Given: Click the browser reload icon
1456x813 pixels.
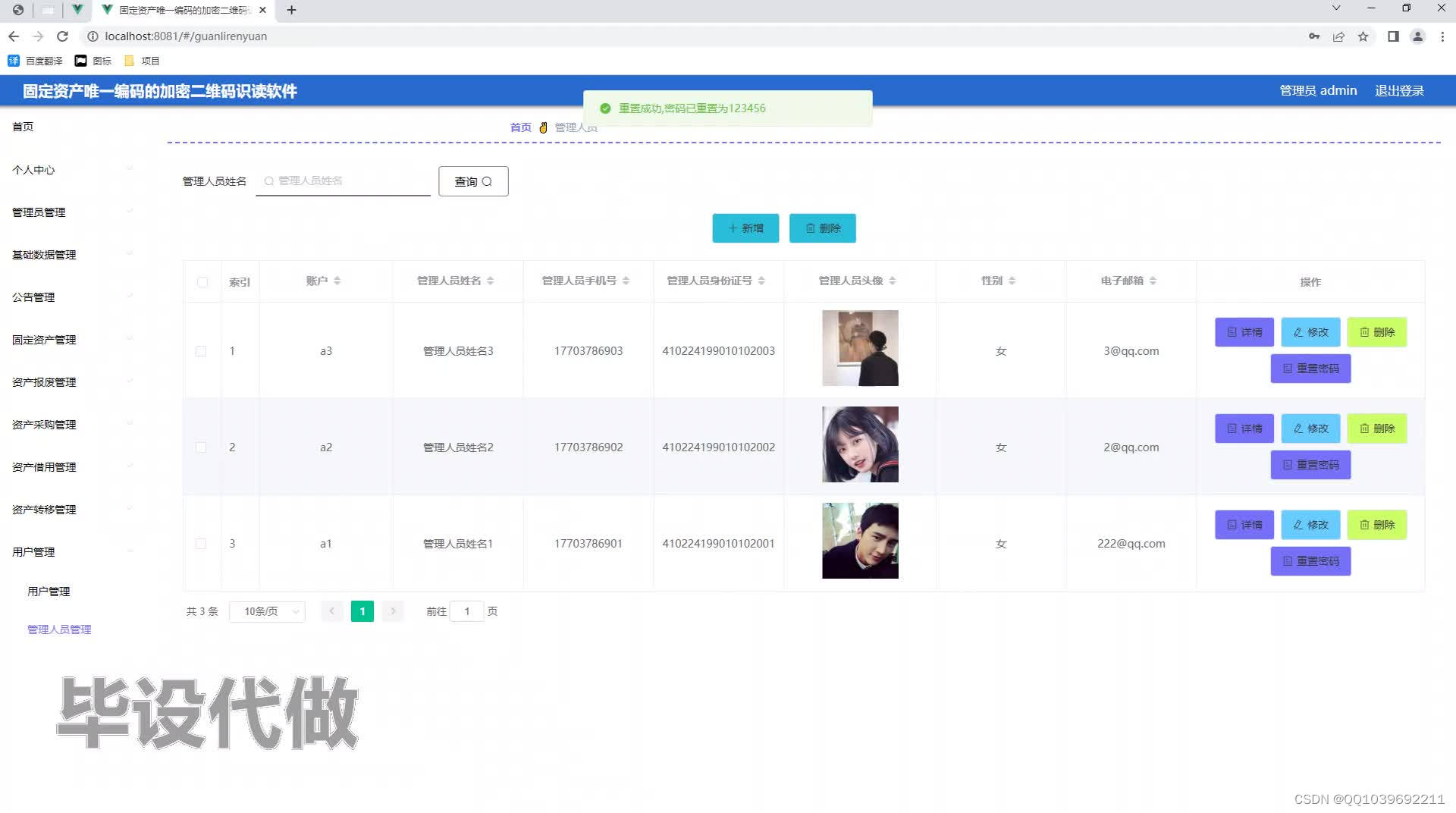Looking at the screenshot, I should pos(62,36).
